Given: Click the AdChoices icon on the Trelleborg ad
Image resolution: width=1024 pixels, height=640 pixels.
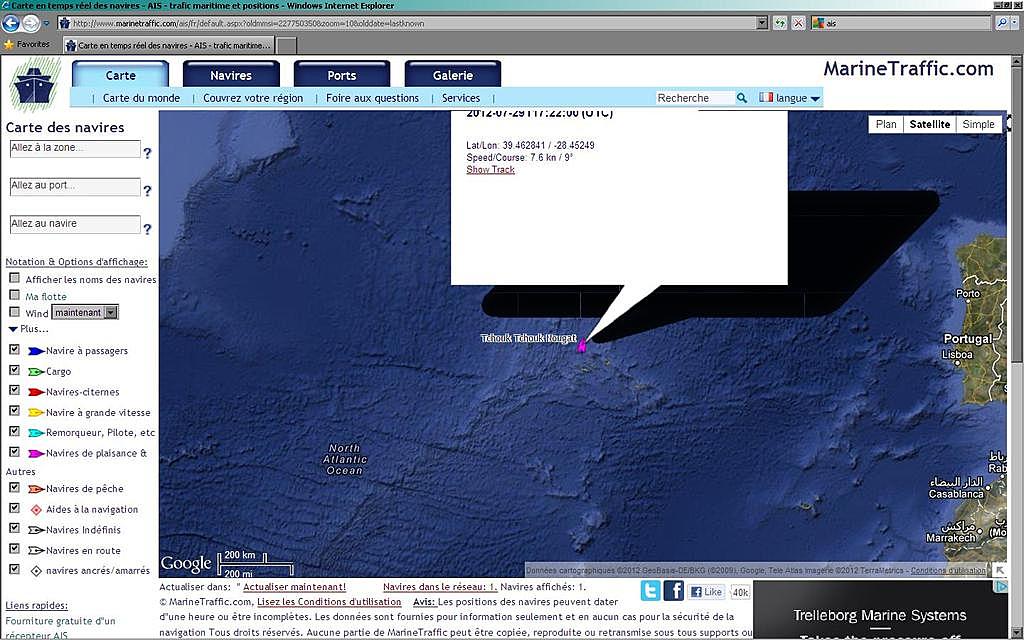Looking at the screenshot, I should [x=1002, y=587].
